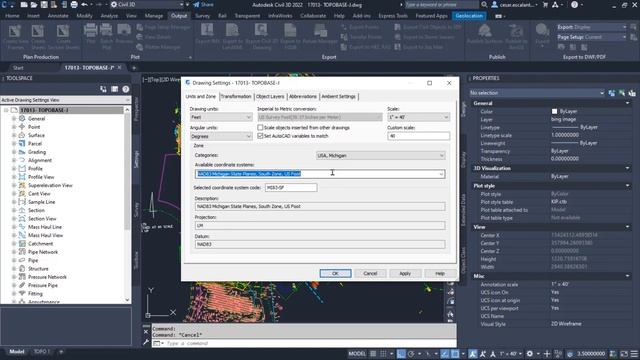The width and height of the screenshot is (640, 360).
Task: Open the Civil 3D workspace dropdown
Action: pyautogui.click(x=147, y=4)
